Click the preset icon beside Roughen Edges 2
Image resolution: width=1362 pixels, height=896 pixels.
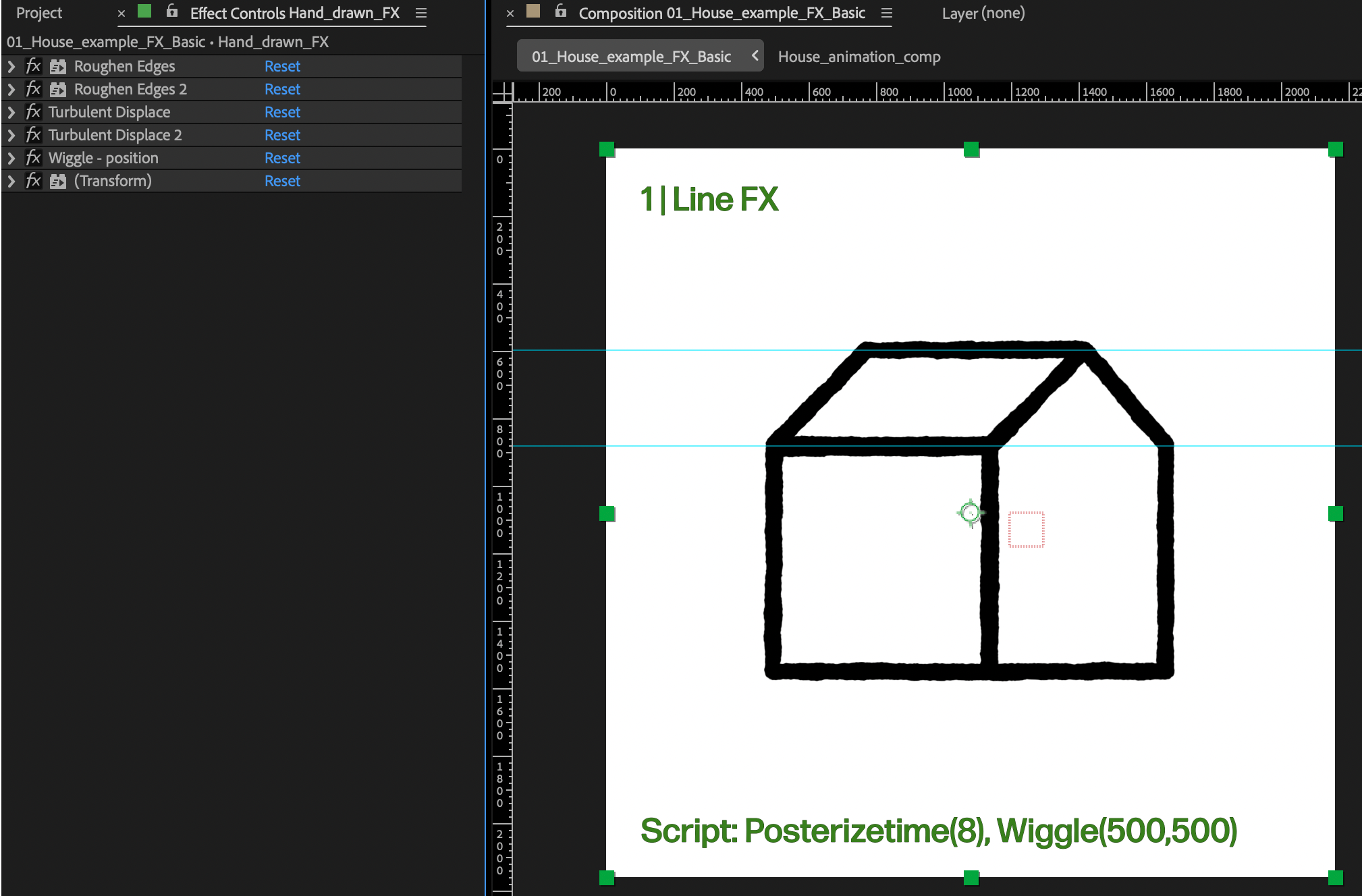click(x=58, y=89)
